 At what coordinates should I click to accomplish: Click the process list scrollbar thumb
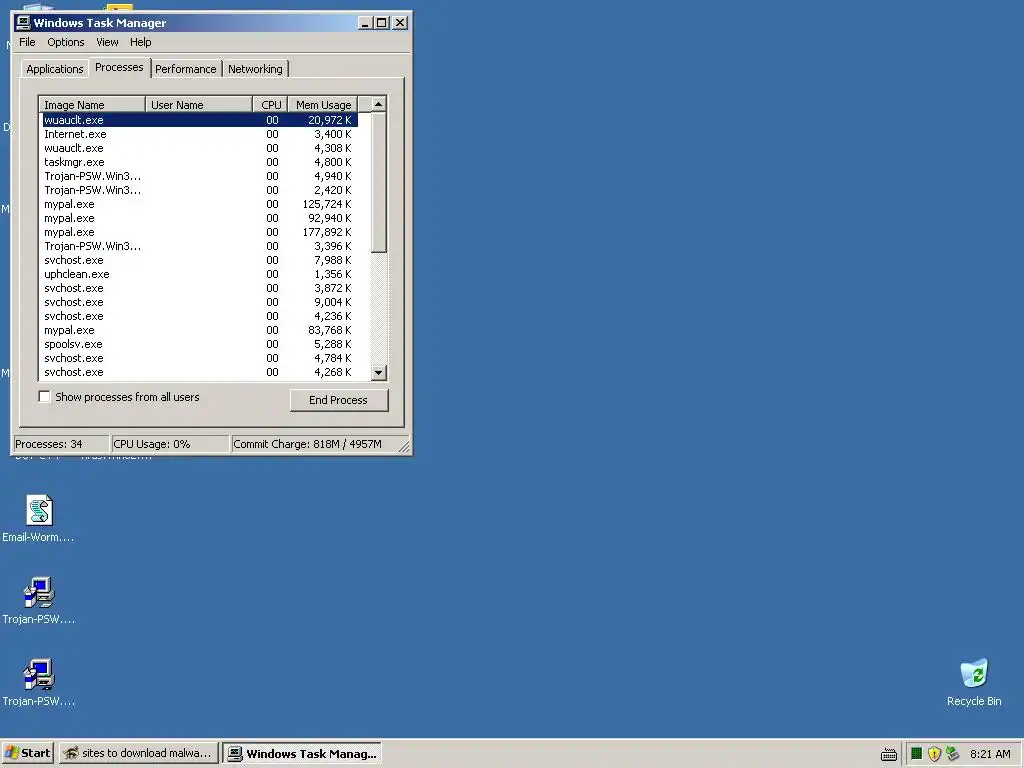(379, 182)
